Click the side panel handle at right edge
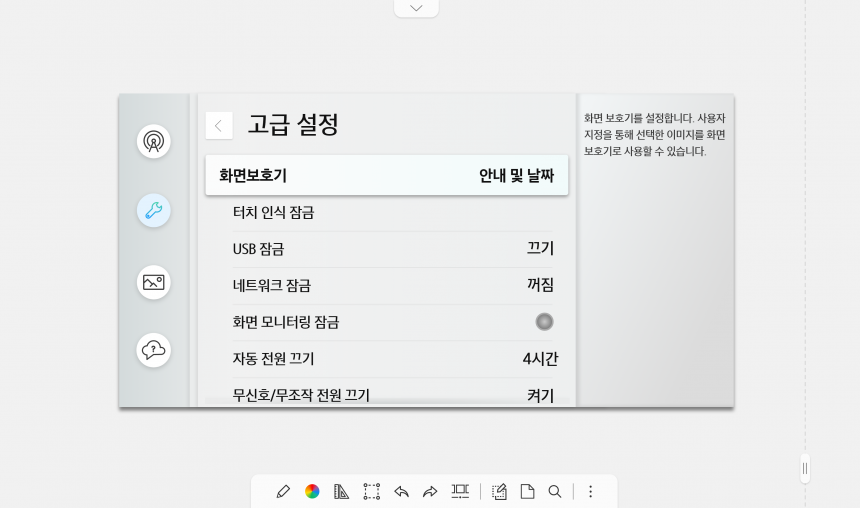This screenshot has height=508, width=860. pos(805,469)
